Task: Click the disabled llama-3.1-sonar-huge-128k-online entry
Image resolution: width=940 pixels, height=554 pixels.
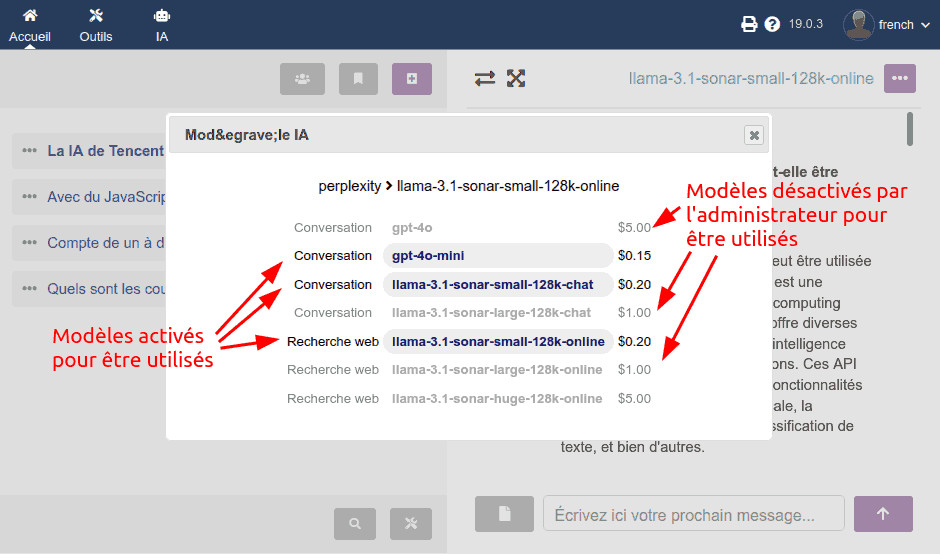Action: tap(497, 399)
